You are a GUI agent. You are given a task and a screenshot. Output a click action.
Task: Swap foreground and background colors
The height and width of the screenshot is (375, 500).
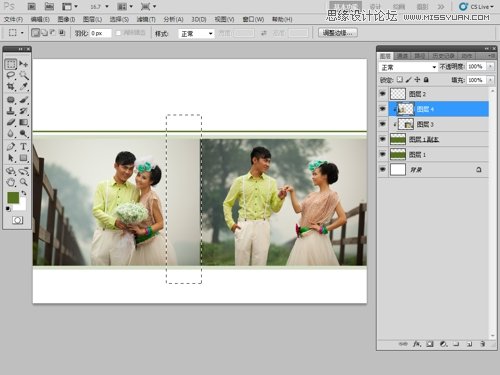[x=24, y=193]
